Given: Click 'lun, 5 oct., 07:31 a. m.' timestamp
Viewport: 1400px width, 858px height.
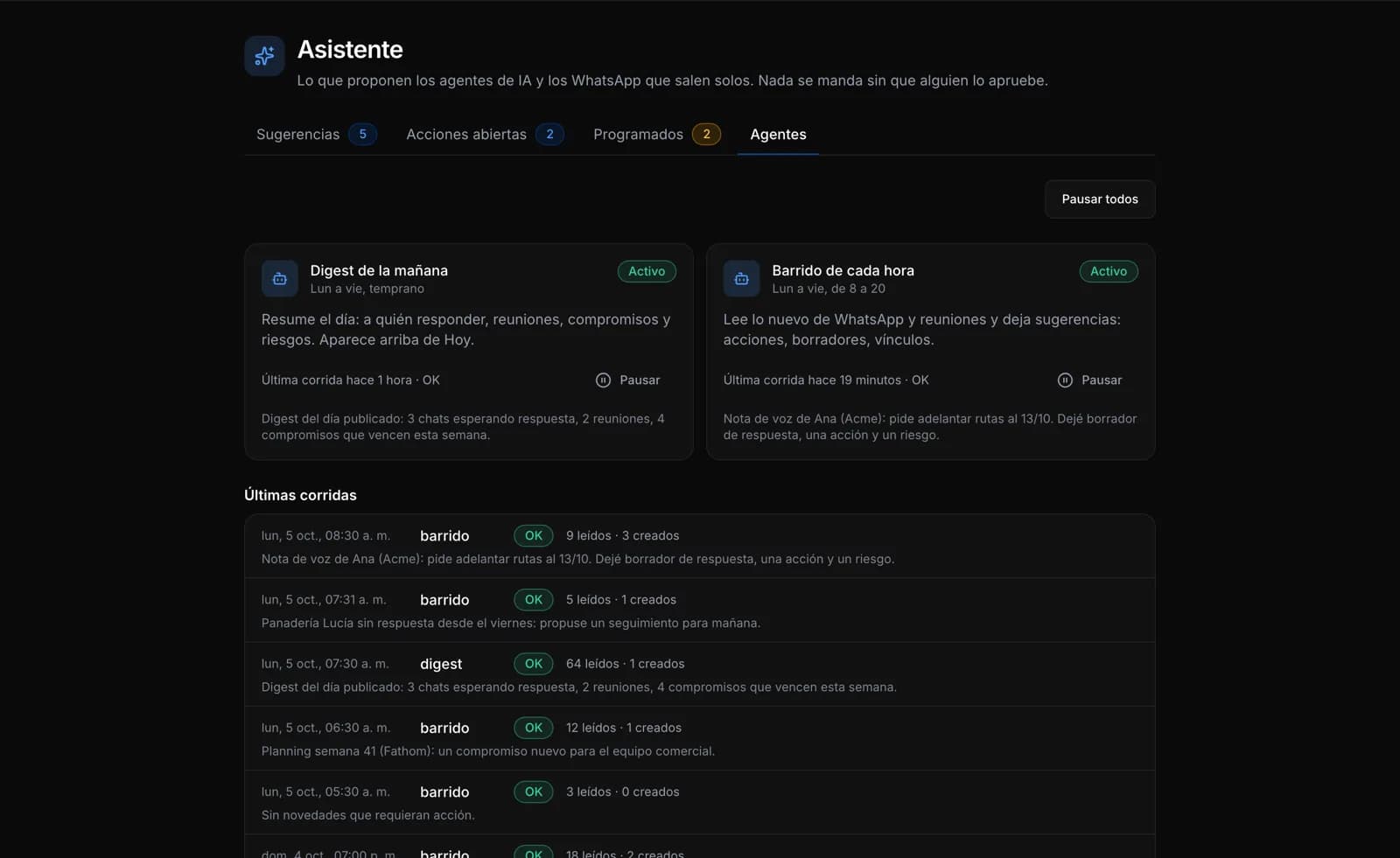Looking at the screenshot, I should pyautogui.click(x=324, y=599).
